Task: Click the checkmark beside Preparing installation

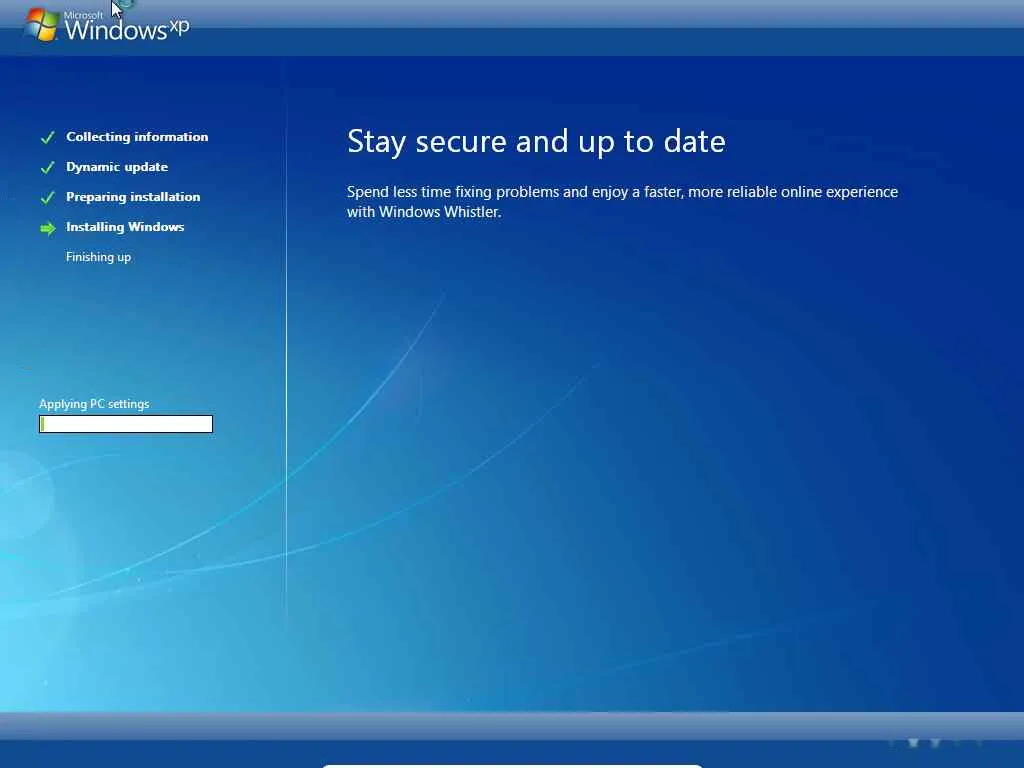Action: point(48,197)
